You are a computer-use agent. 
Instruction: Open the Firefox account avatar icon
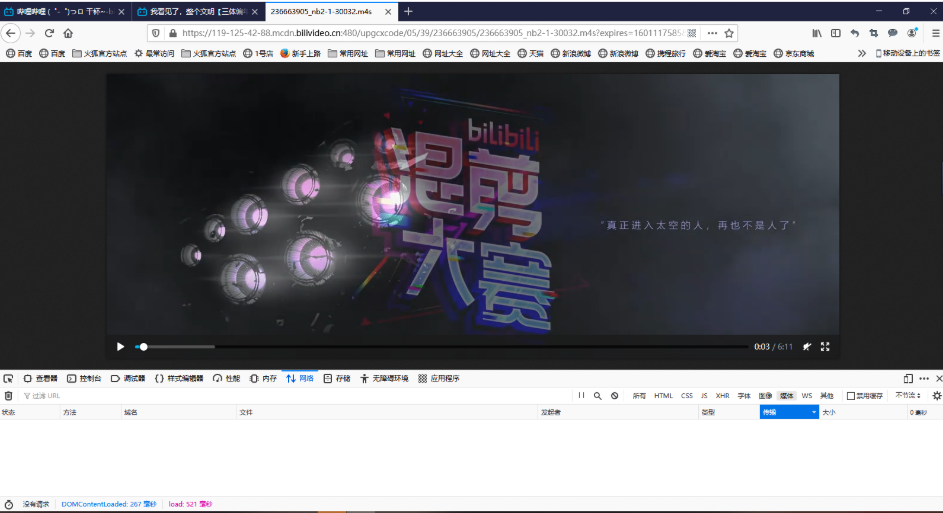click(x=912, y=33)
